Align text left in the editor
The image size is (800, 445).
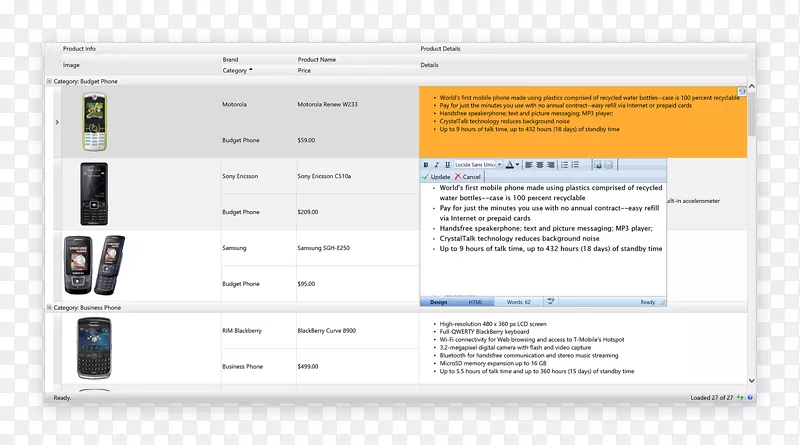click(528, 164)
